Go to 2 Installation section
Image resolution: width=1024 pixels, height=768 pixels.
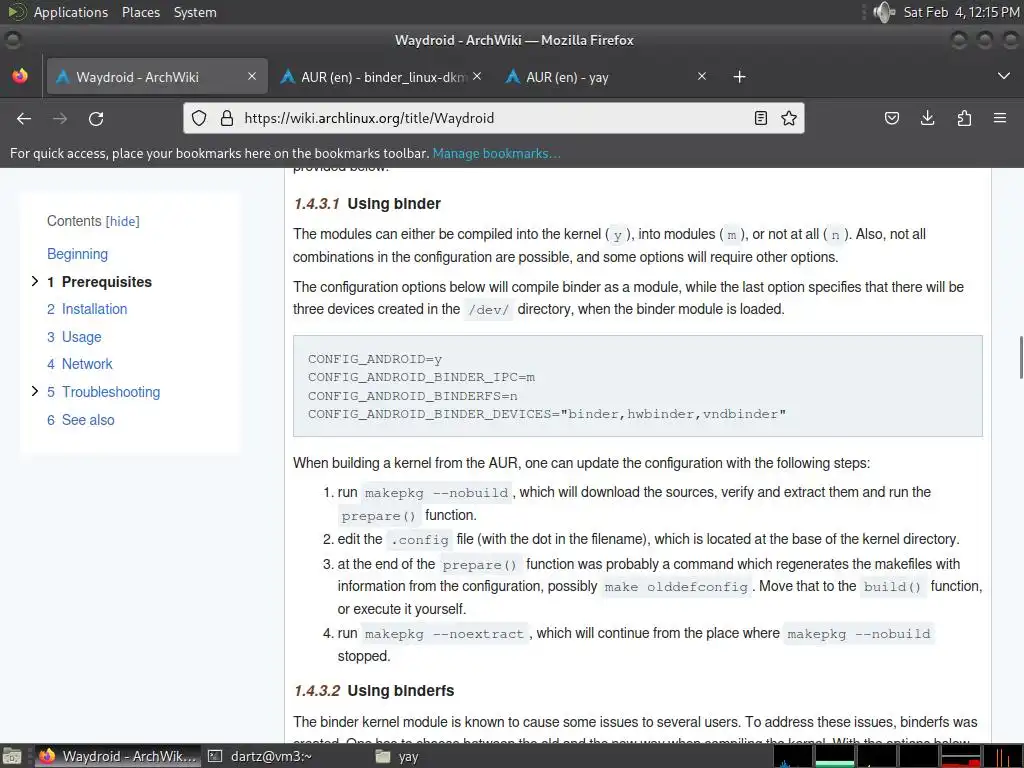click(x=87, y=310)
